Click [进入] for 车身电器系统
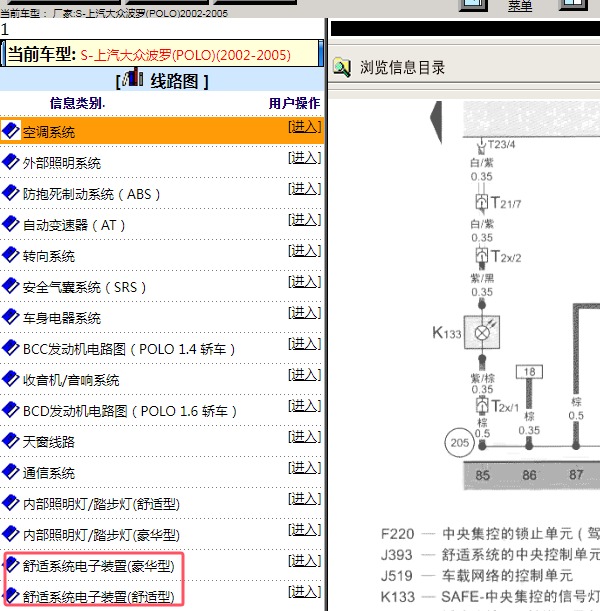Screen dimensions: 600x611 (305, 313)
